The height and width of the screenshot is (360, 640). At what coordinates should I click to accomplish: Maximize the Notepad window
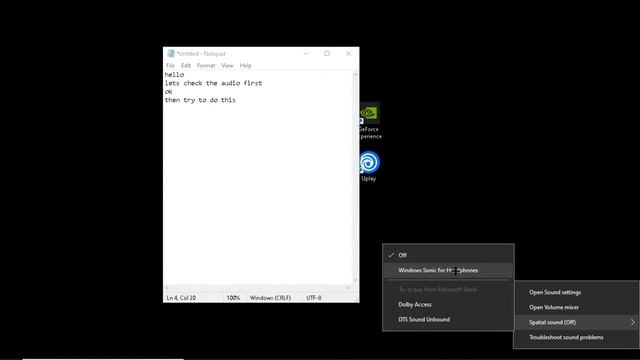[x=327, y=53]
